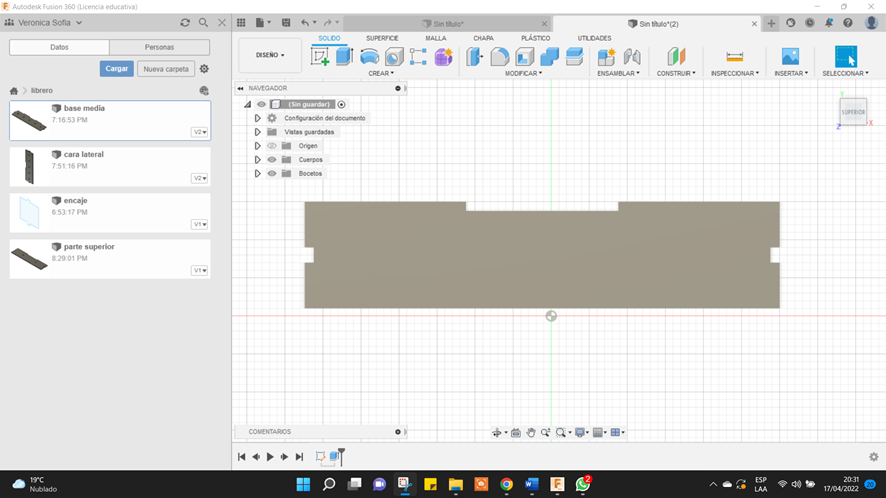This screenshot has height=498, width=886.
Task: Select the Press Pull tool
Action: pos(475,57)
